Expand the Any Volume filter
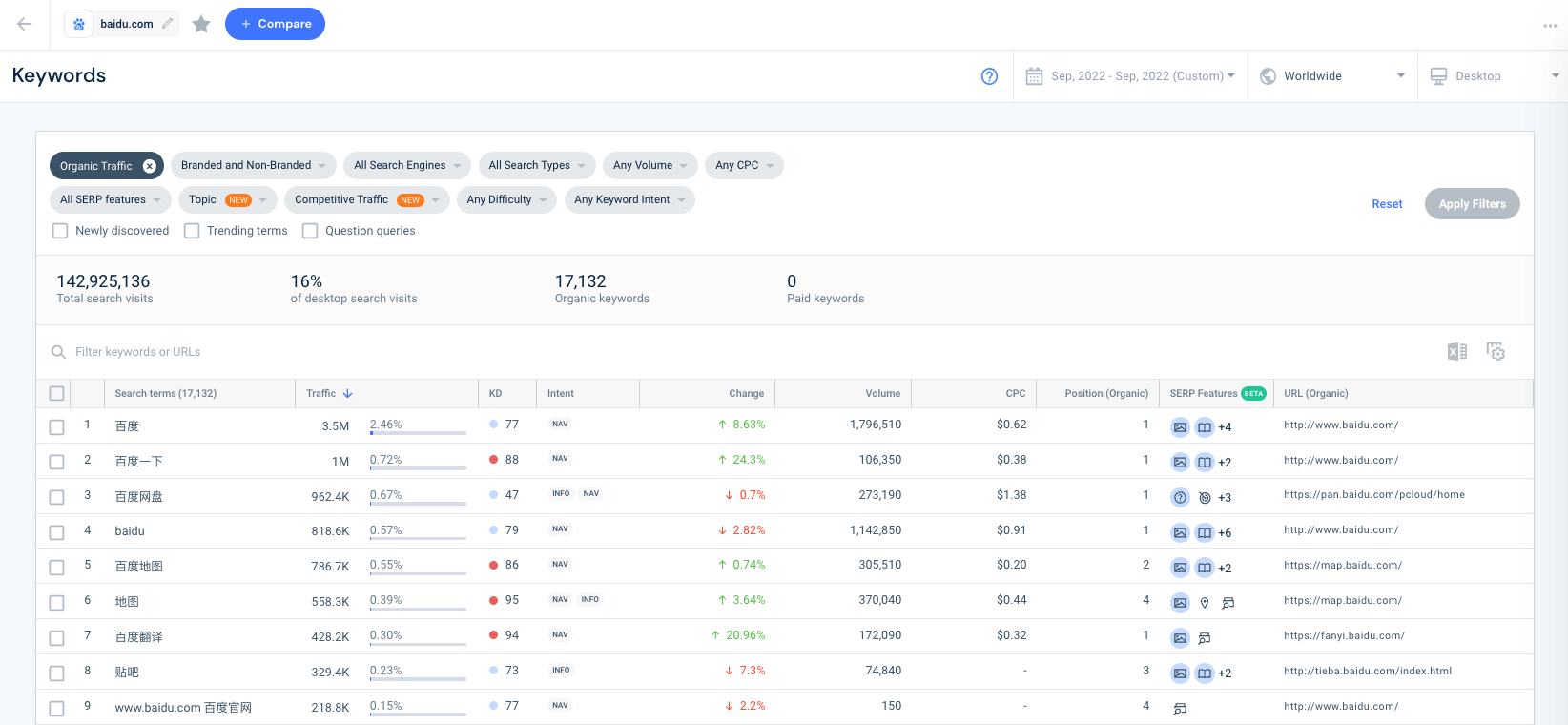Image resolution: width=1568 pixels, height=725 pixels. coord(650,165)
